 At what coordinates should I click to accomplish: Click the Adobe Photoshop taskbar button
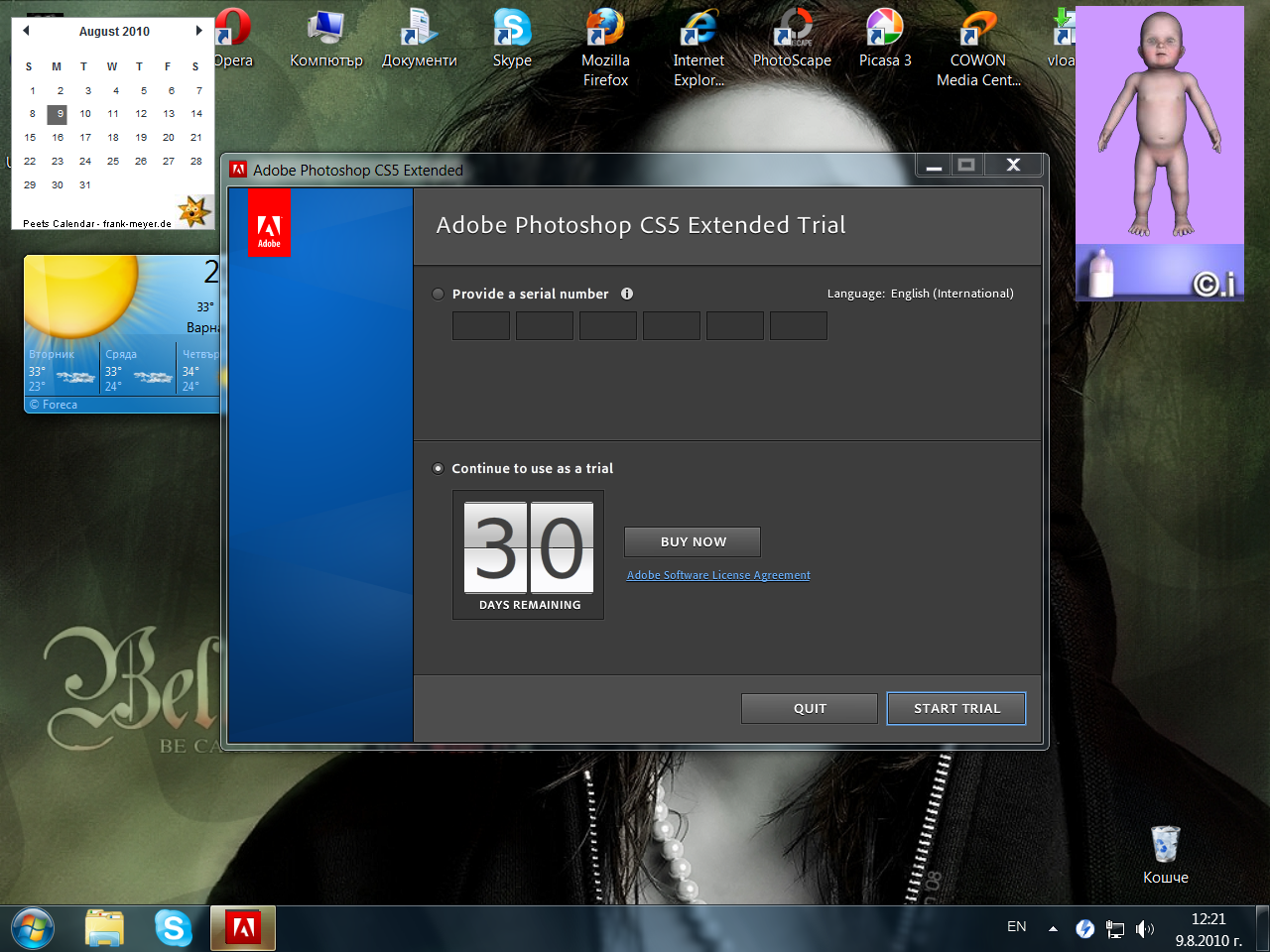(243, 929)
